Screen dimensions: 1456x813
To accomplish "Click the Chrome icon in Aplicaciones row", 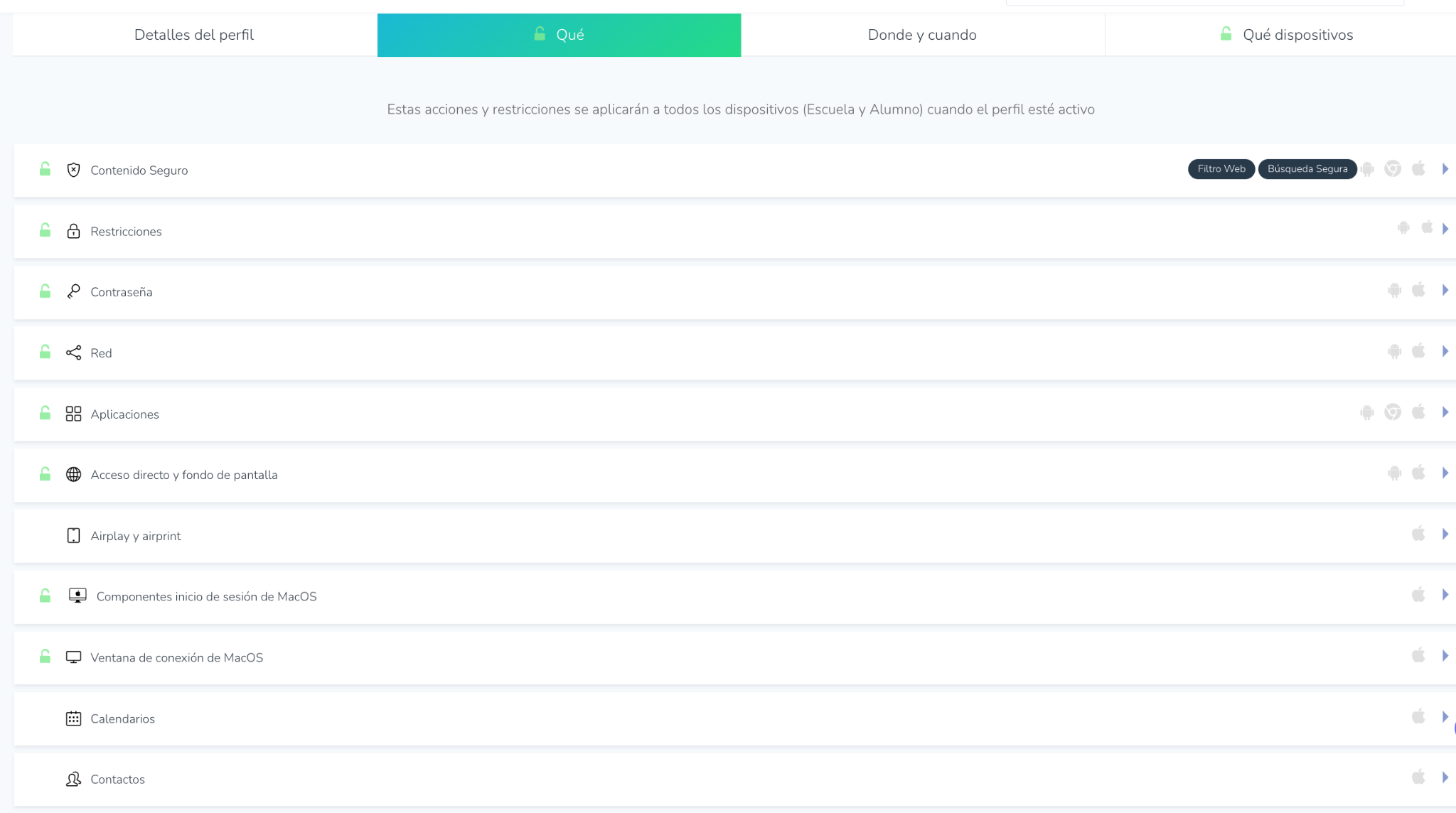I will click(1392, 412).
